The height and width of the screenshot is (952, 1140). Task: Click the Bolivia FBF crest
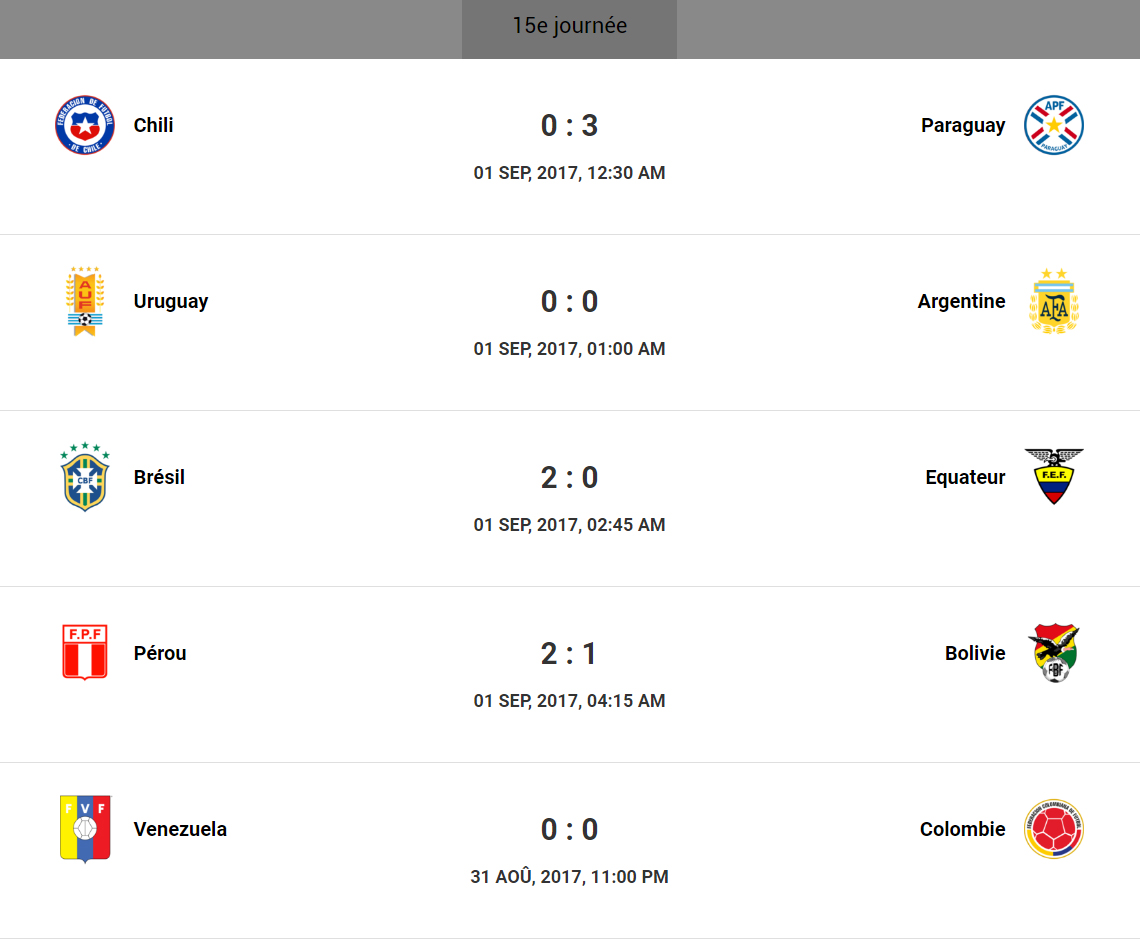[1054, 653]
